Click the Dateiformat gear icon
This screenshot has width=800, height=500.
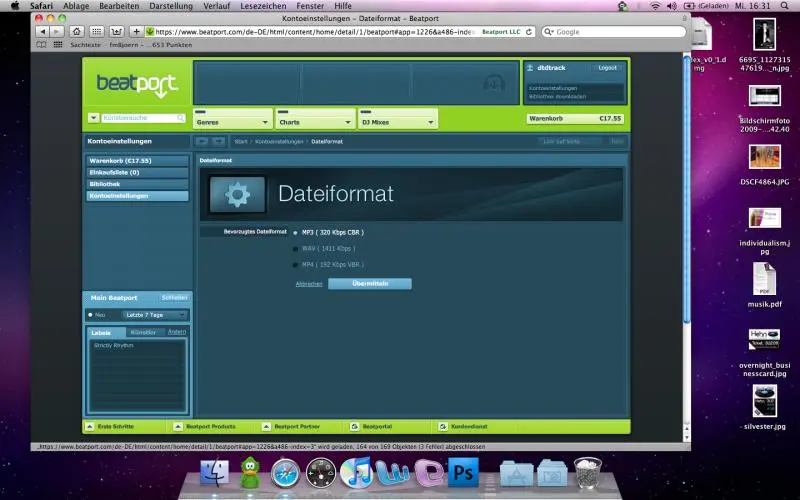point(237,194)
